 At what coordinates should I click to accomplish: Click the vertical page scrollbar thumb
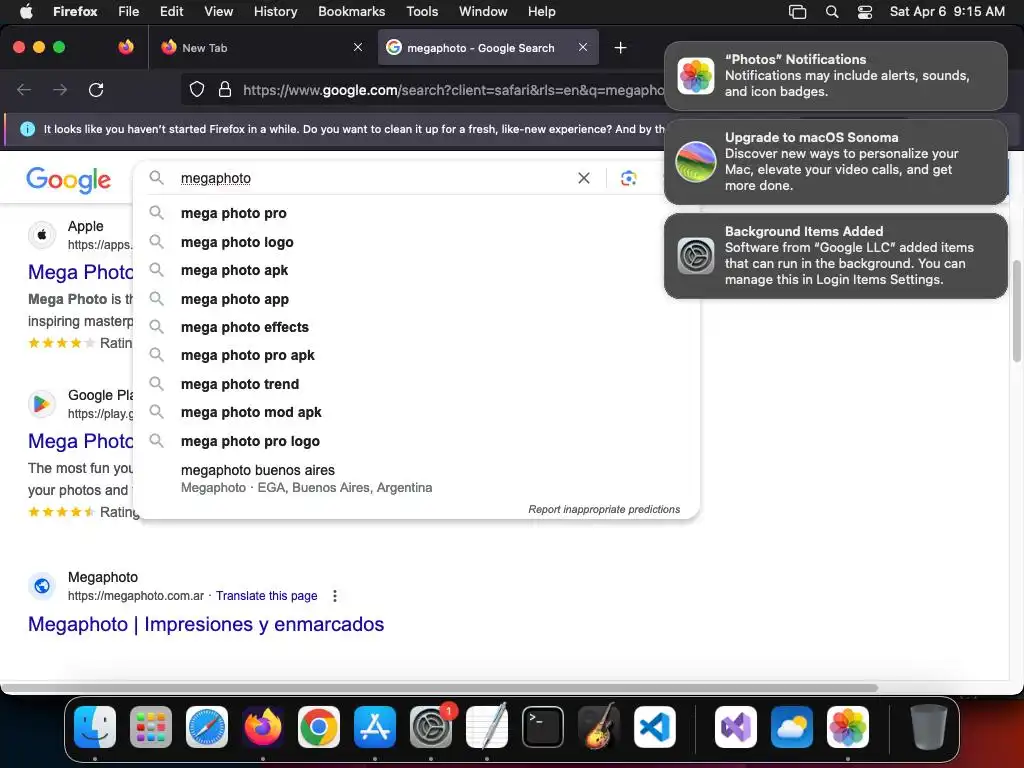[1016, 311]
